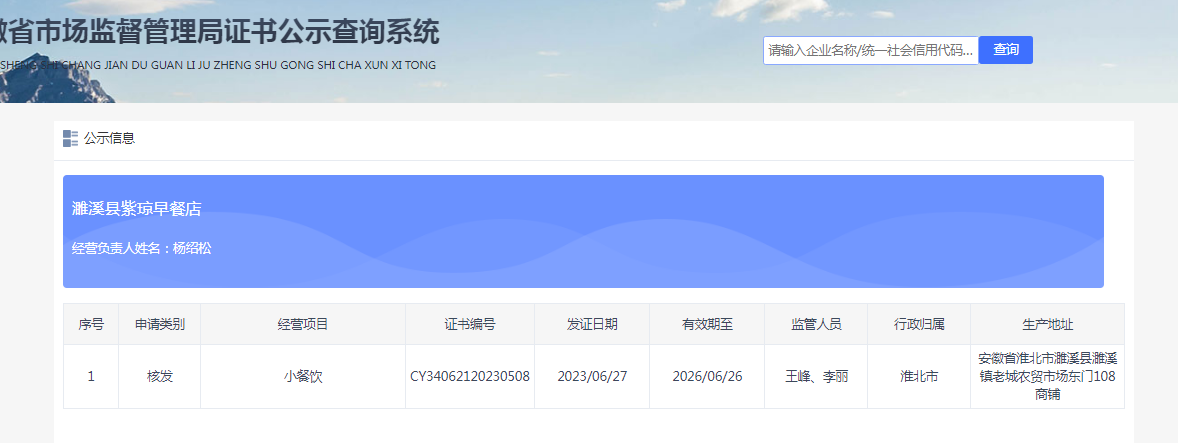This screenshot has width=1178, height=443.
Task: Click the 公示信息 section title
Action: pos(109,138)
